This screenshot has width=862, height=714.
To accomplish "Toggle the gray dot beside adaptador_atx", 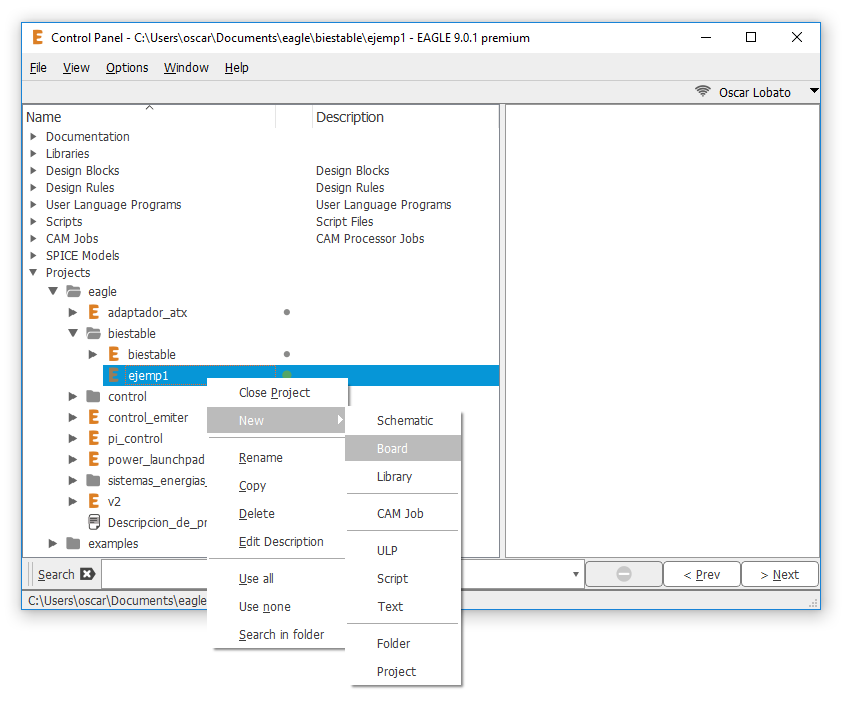I will (x=287, y=313).
